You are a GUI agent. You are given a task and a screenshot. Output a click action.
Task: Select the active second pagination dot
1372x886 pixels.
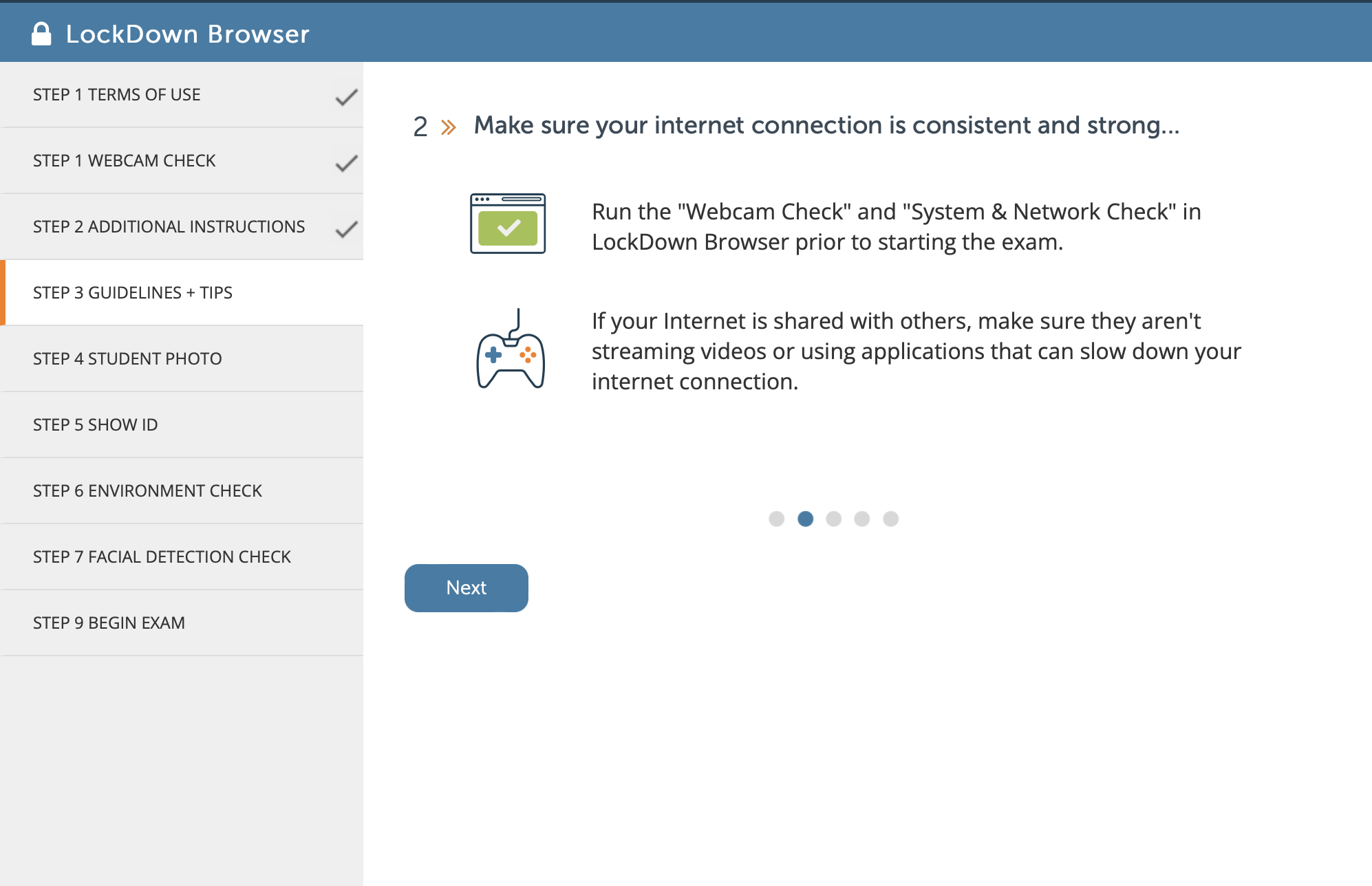(x=805, y=519)
